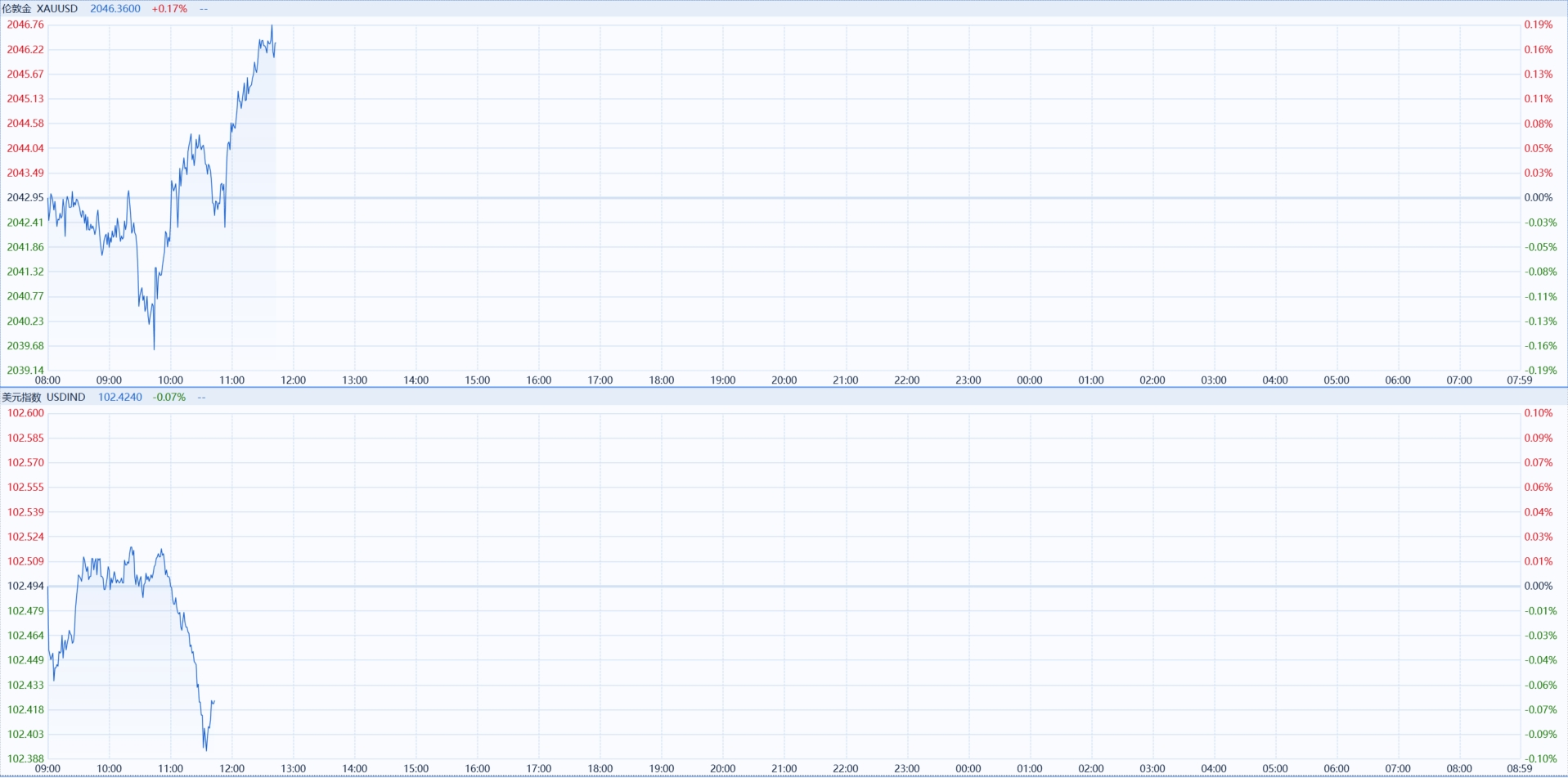The width and height of the screenshot is (1568, 778).
Task: Click the 2042.41 price axis label
Action: (25, 223)
